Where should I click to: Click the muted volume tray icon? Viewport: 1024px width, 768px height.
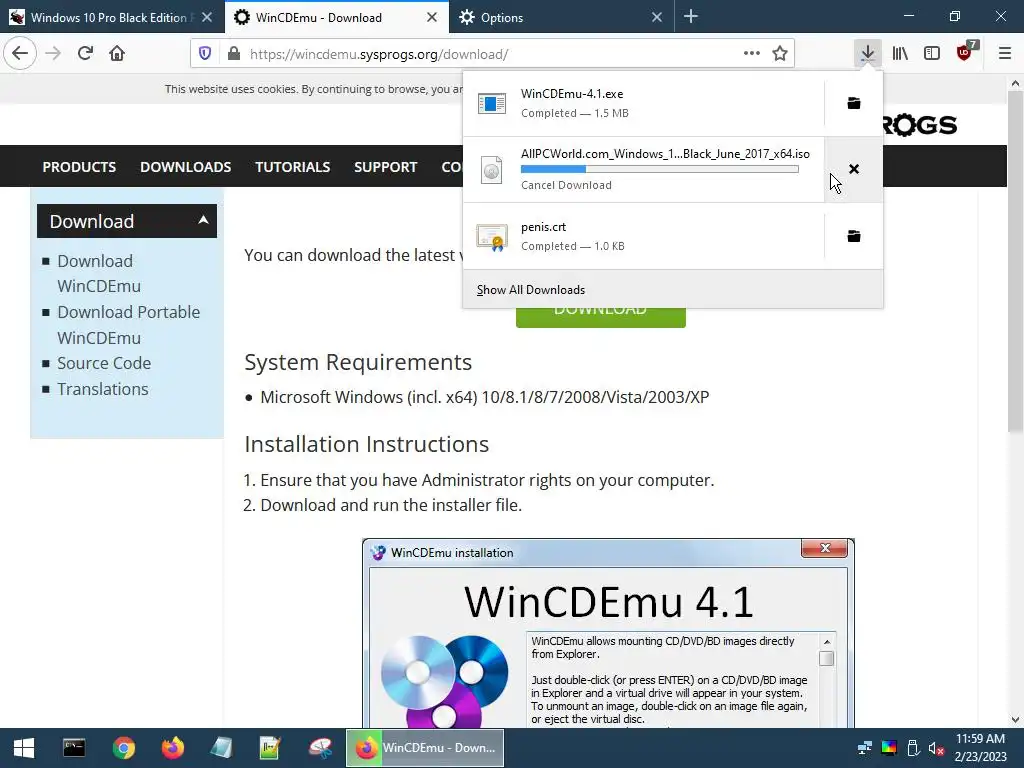coord(936,748)
